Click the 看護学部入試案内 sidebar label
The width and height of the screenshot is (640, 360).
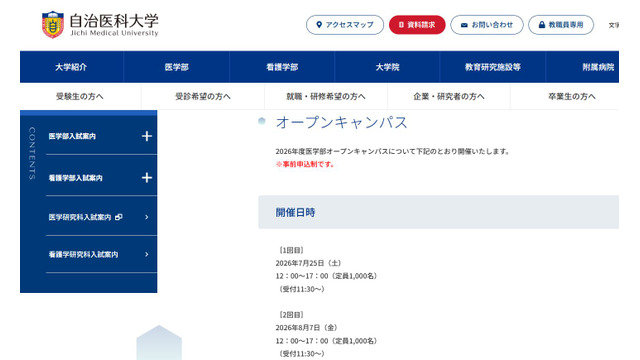point(76,178)
